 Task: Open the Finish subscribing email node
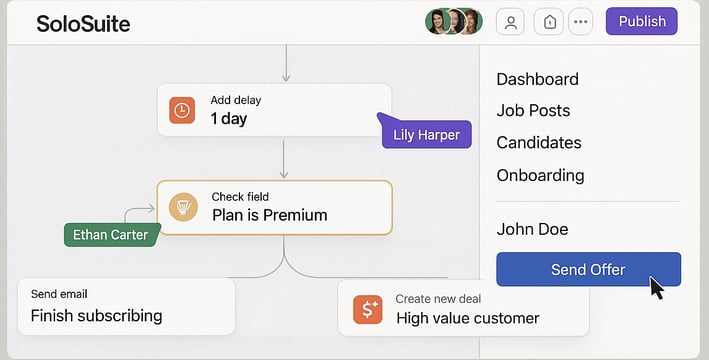click(127, 307)
